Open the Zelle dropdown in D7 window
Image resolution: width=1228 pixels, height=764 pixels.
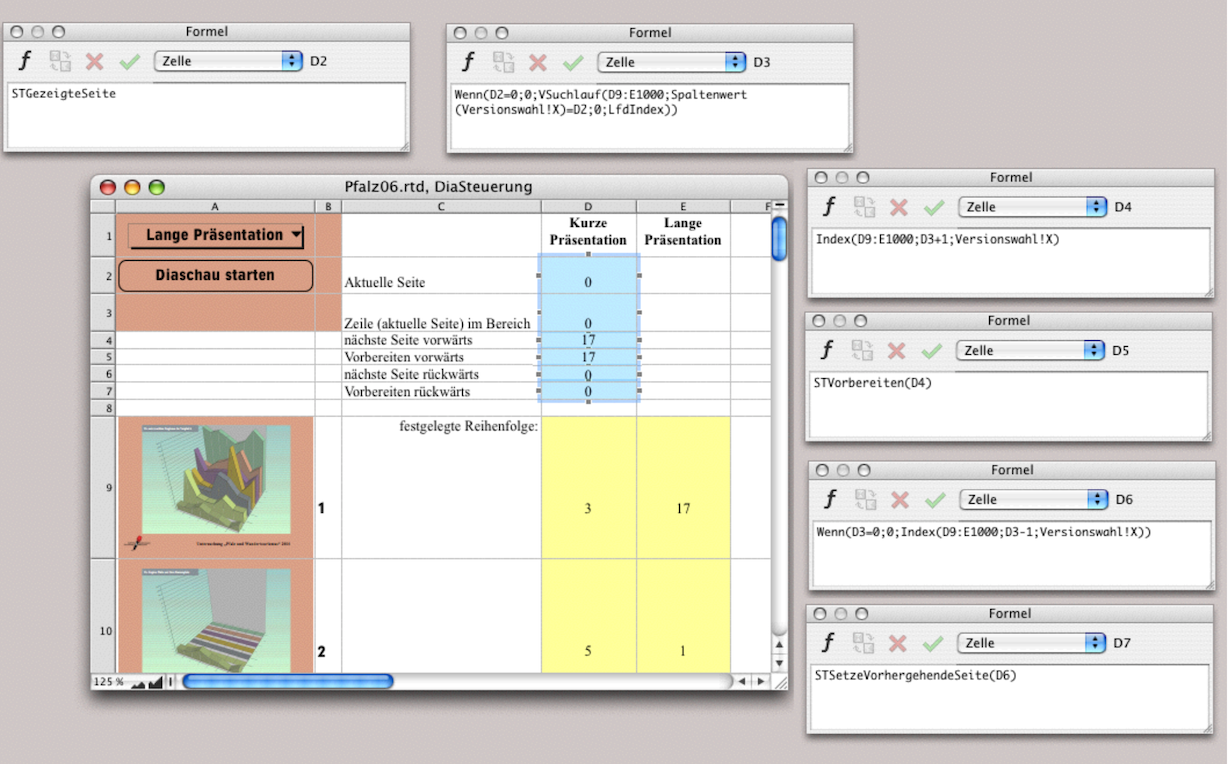coord(1031,643)
